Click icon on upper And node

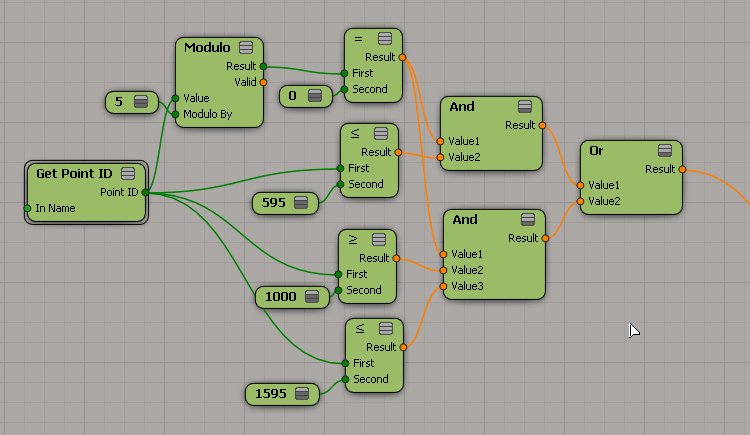(x=525, y=106)
